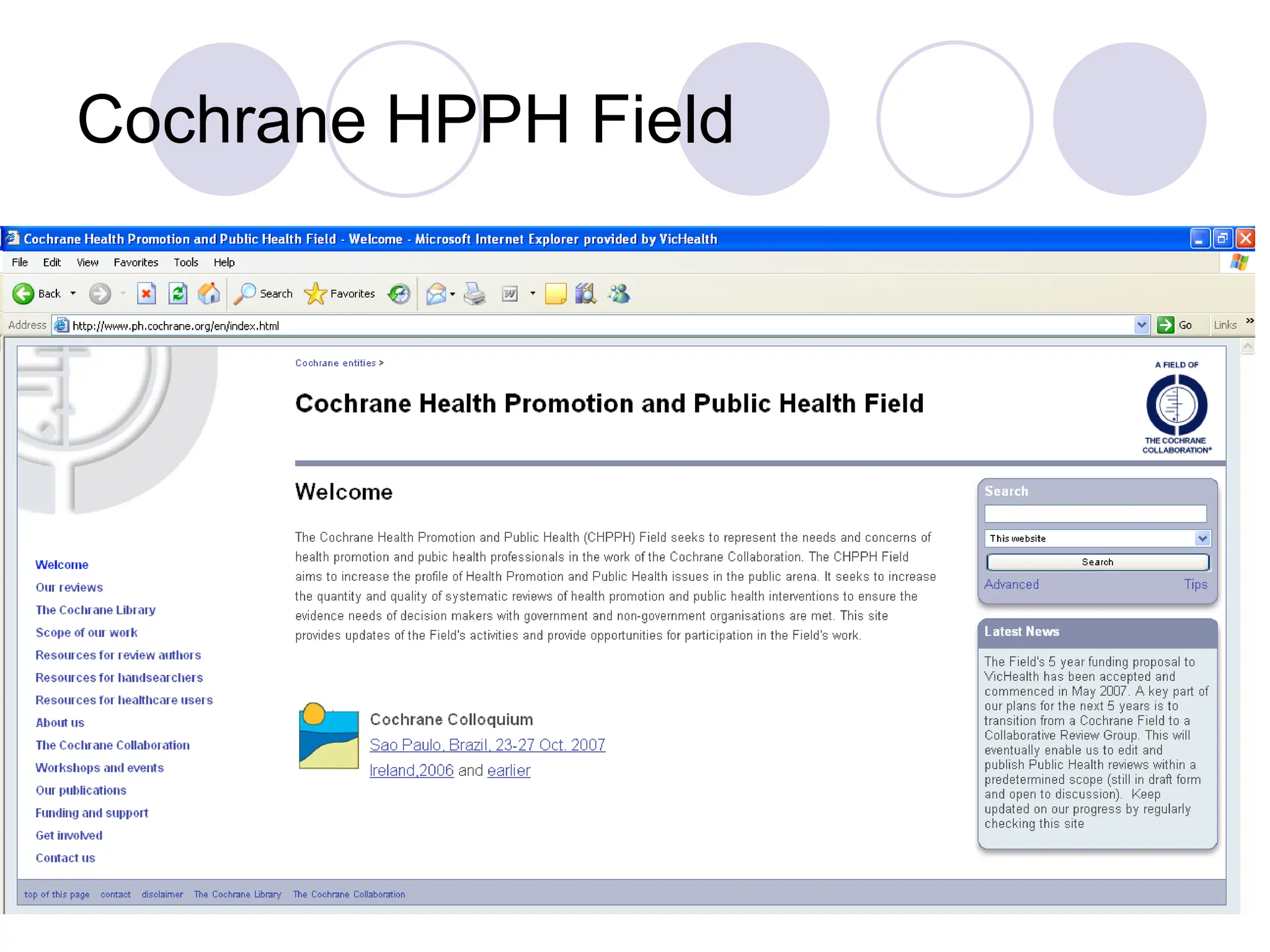Open Resources for handsearchers
Viewport: 1270px width, 952px height.
119,677
